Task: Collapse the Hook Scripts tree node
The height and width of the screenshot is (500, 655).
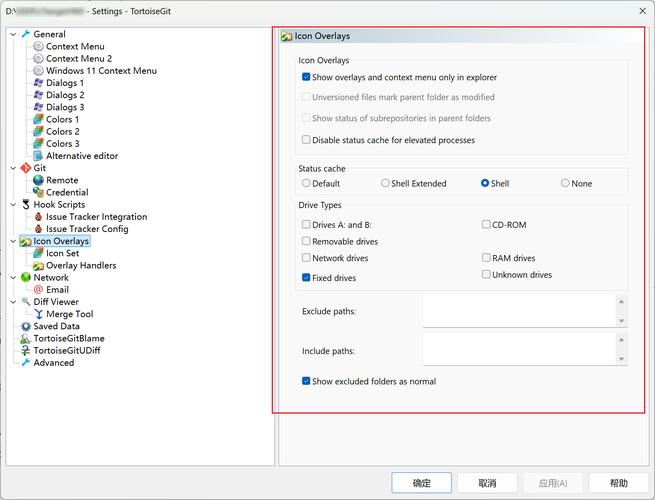Action: [13, 205]
